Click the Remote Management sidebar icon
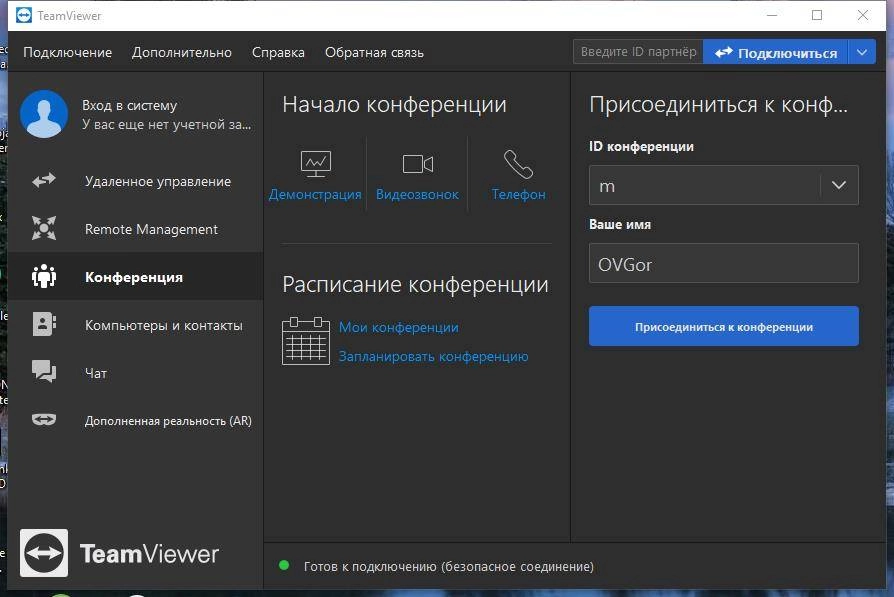This screenshot has height=597, width=894. coord(44,228)
